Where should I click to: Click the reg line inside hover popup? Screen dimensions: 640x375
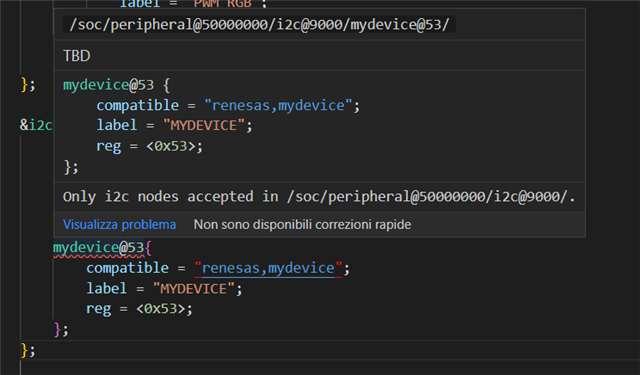click(x=149, y=146)
